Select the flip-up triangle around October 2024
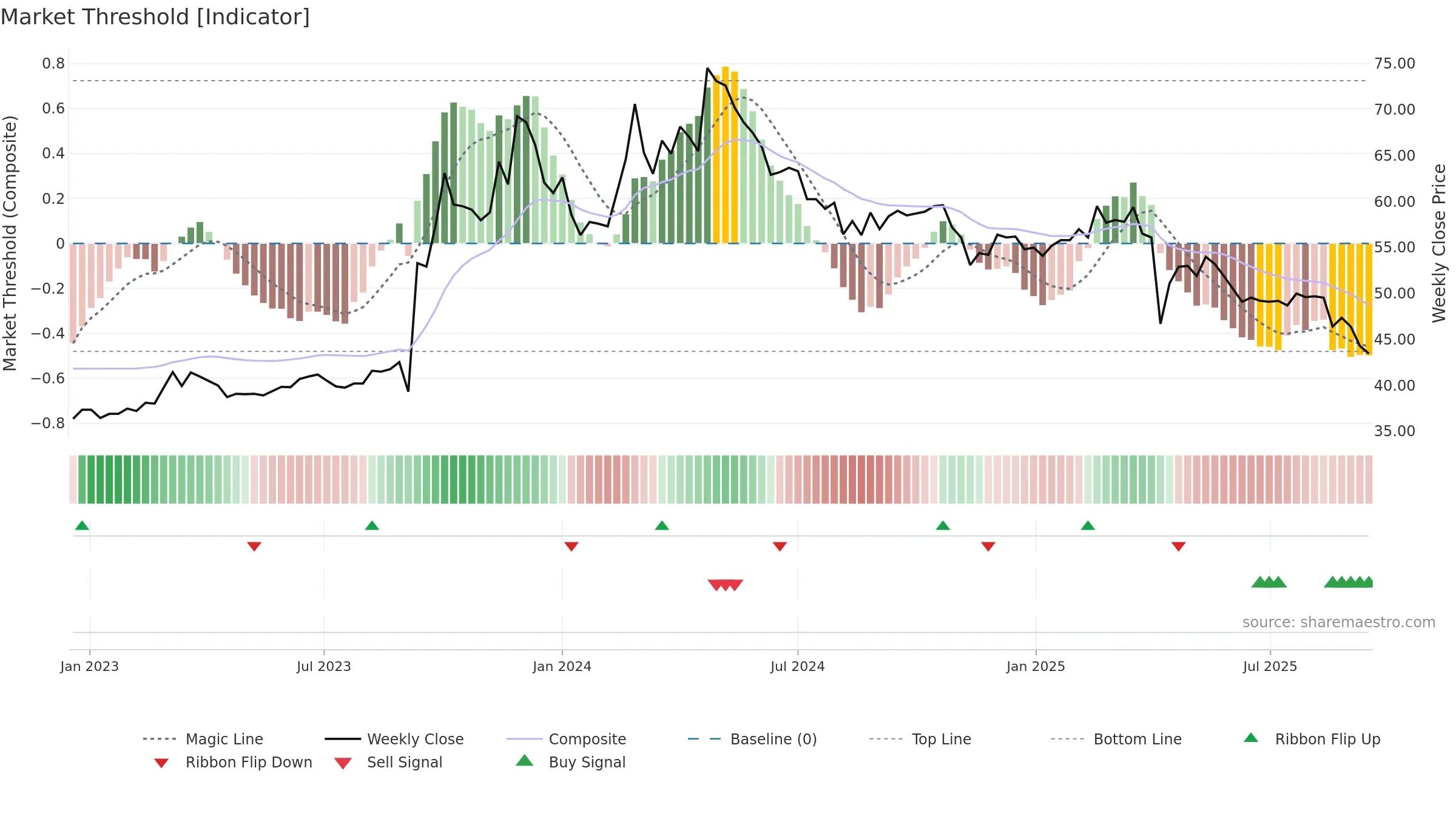Screen dimensions: 1456x819 click(x=943, y=525)
